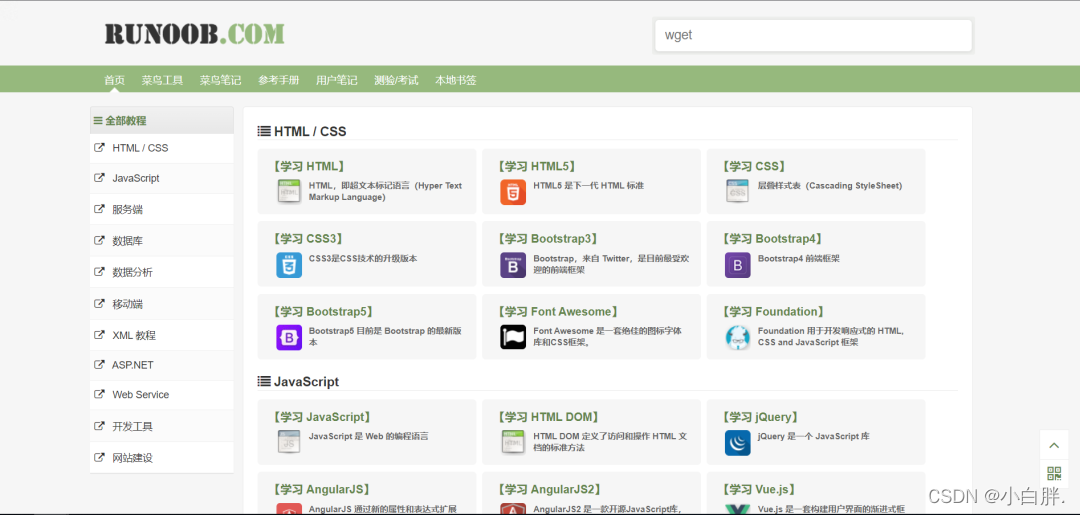1080x515 pixels.
Task: Open the 【学习 HTML】 tutorial link
Action: point(308,166)
